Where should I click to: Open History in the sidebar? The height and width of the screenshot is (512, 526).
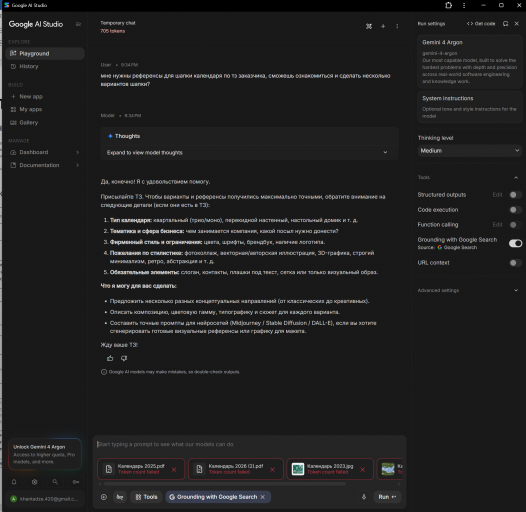click(45, 66)
